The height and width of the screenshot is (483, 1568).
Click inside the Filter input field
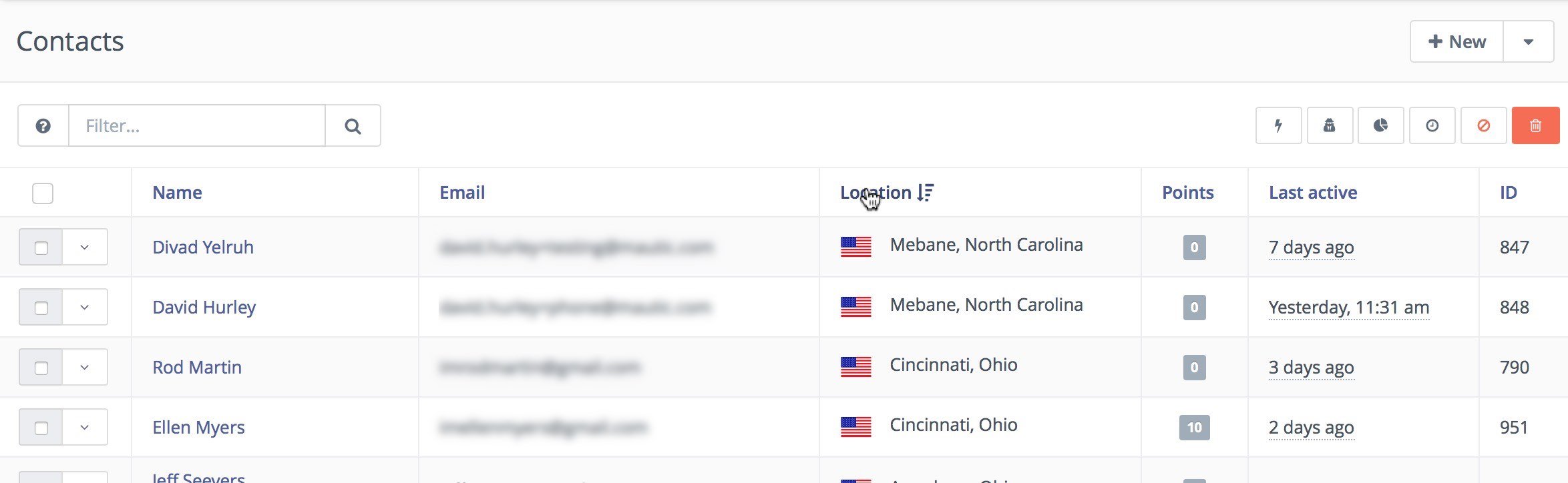click(x=197, y=125)
